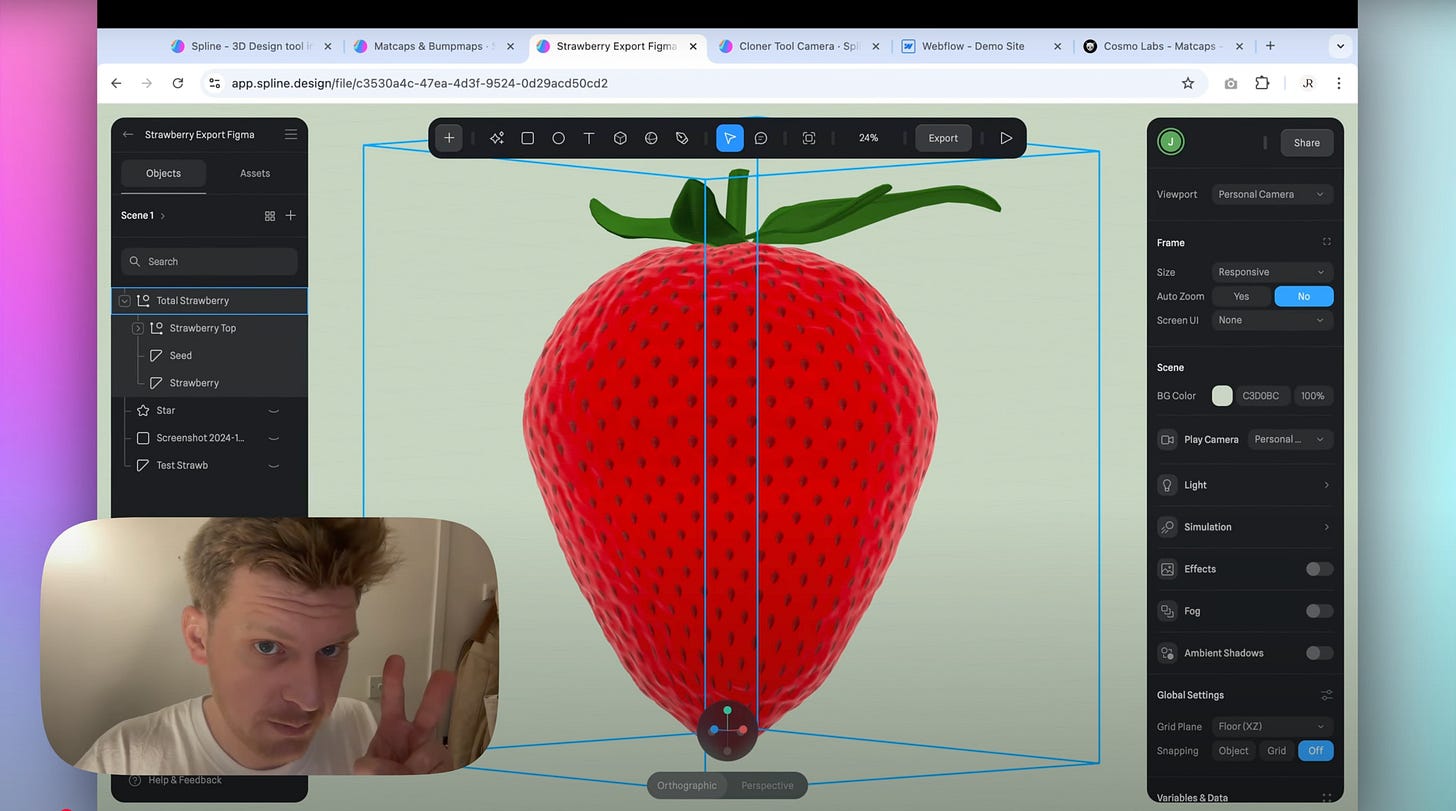Viewport: 1456px width, 811px height.
Task: Turn on Ambient Shadows toggle
Action: (1319, 653)
